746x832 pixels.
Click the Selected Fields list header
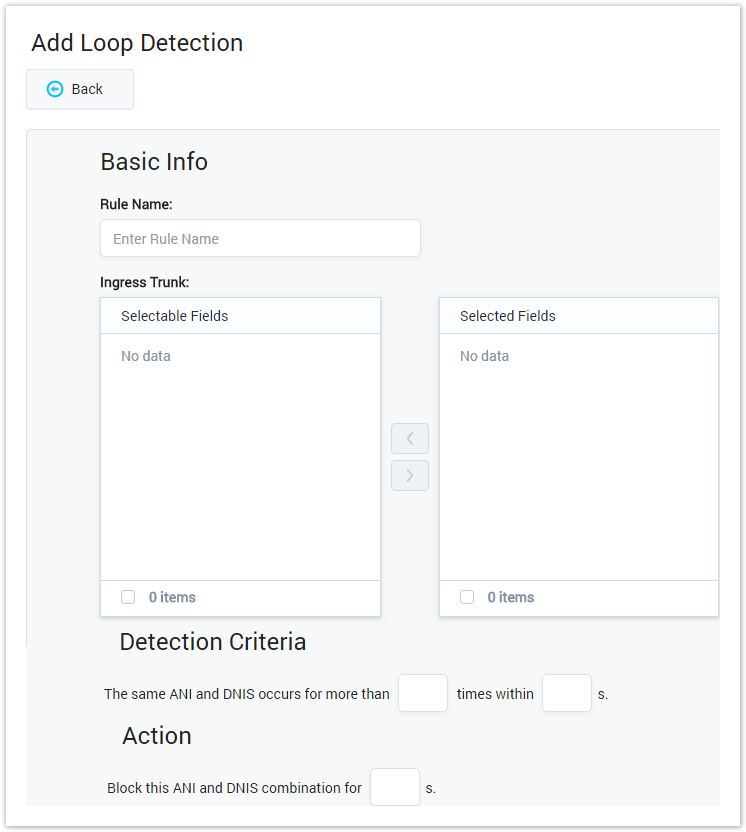point(508,316)
